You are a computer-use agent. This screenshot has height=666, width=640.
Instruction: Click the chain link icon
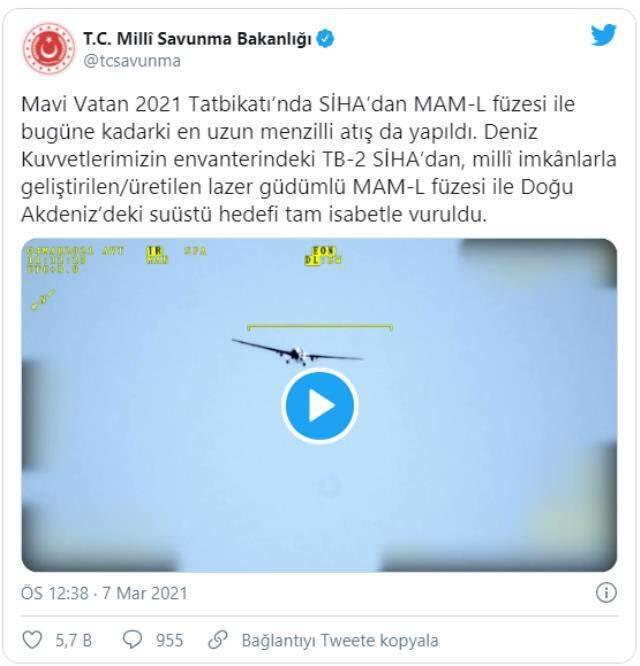[218, 640]
